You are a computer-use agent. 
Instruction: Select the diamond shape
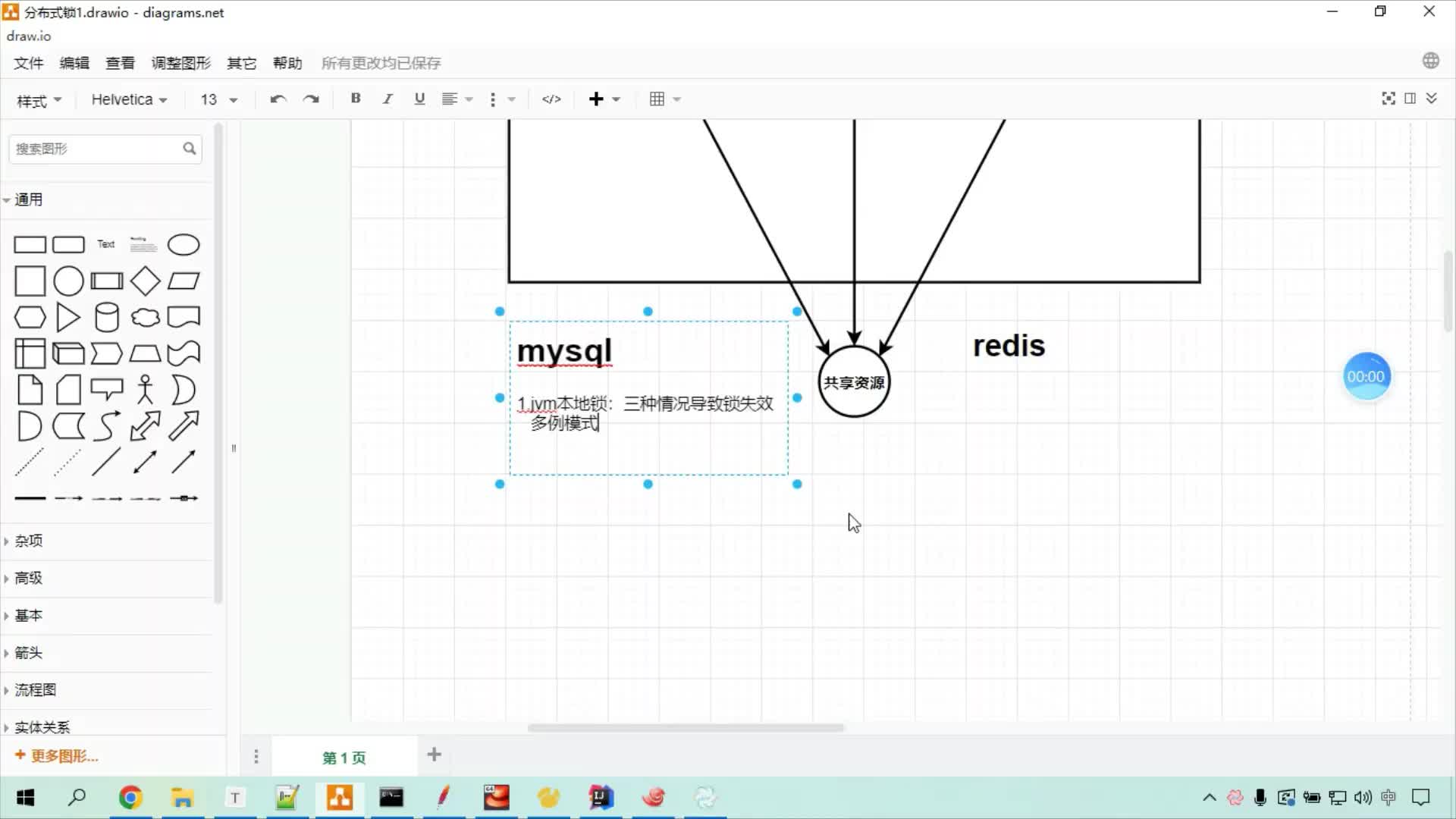click(x=145, y=281)
